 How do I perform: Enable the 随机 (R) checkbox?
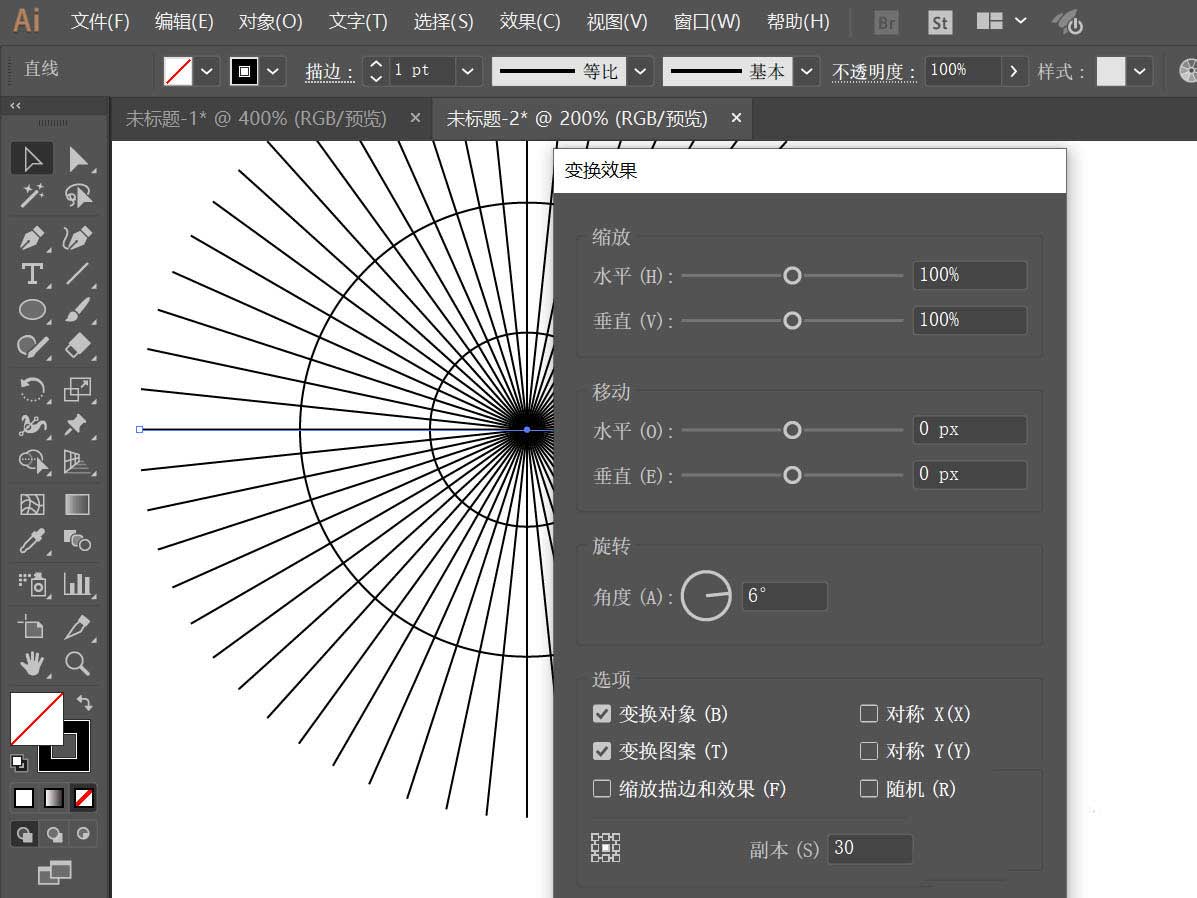[x=869, y=789]
